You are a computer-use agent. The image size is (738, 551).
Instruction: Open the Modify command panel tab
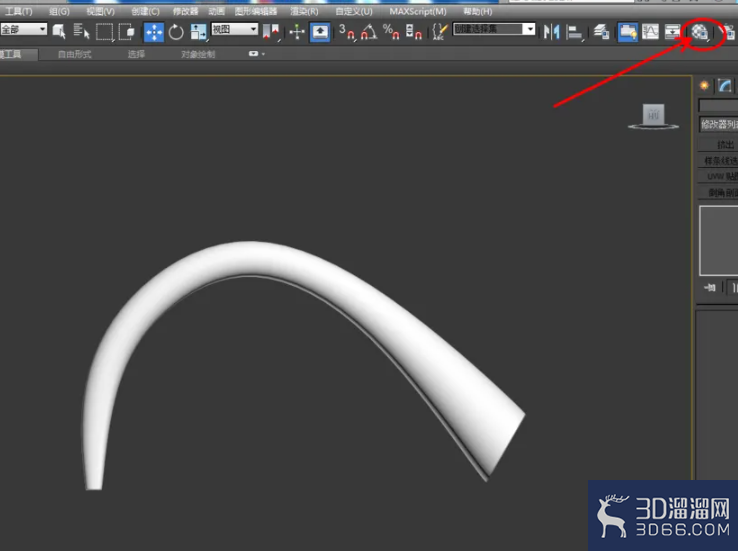(x=725, y=86)
